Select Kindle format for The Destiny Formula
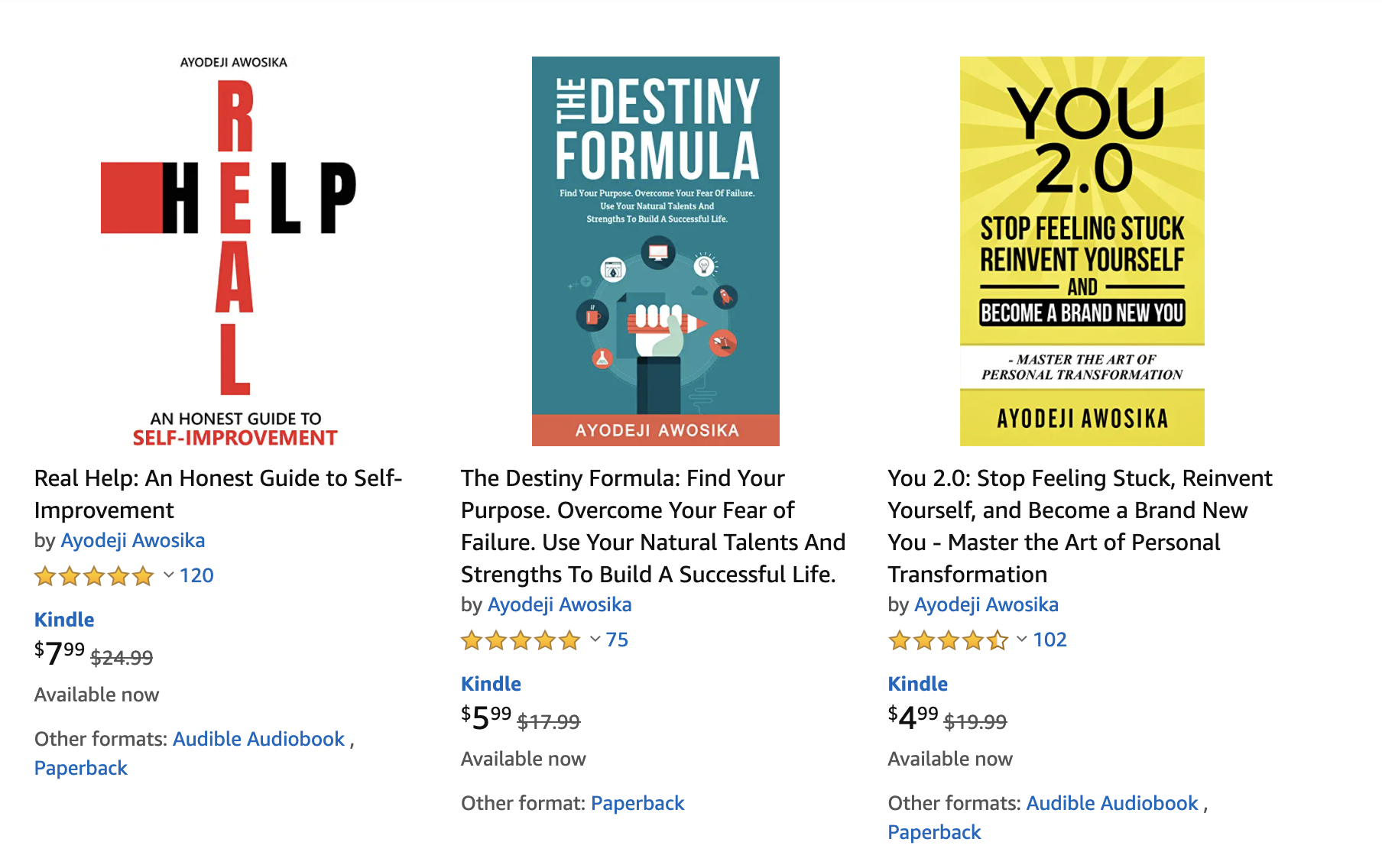Viewport: 1382px width, 868px height. [491, 684]
